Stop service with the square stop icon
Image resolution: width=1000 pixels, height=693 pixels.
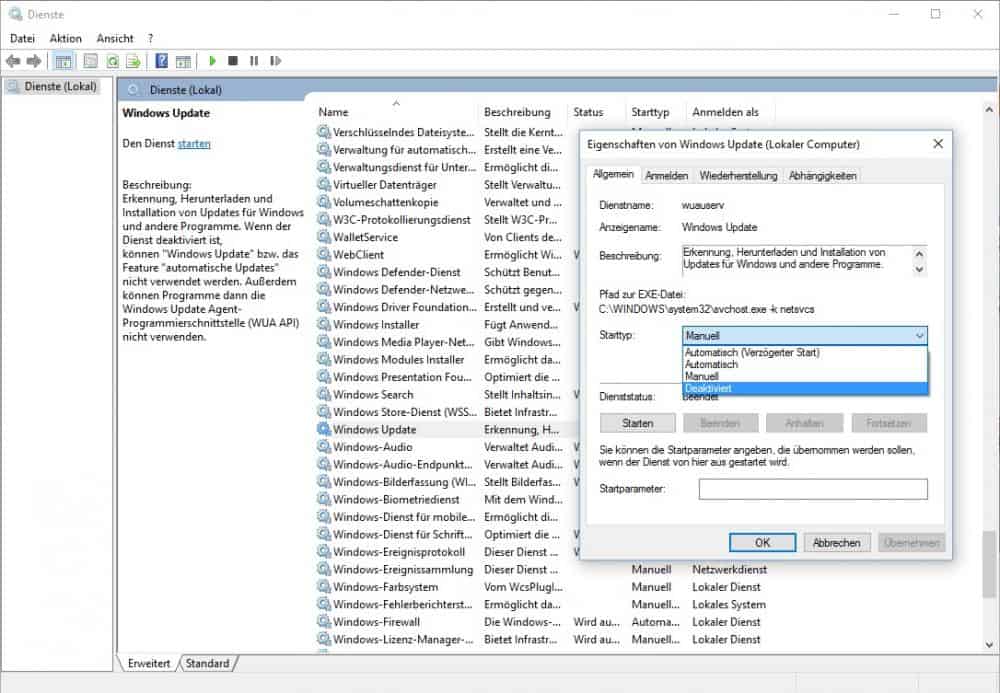[233, 61]
